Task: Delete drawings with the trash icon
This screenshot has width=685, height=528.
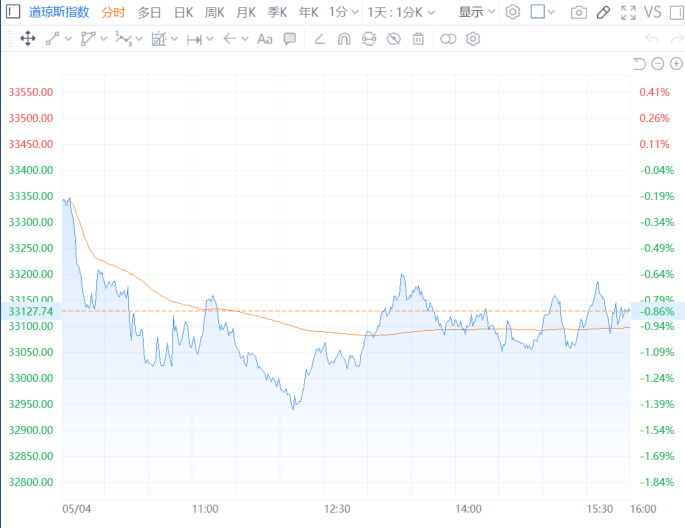Action: click(418, 39)
